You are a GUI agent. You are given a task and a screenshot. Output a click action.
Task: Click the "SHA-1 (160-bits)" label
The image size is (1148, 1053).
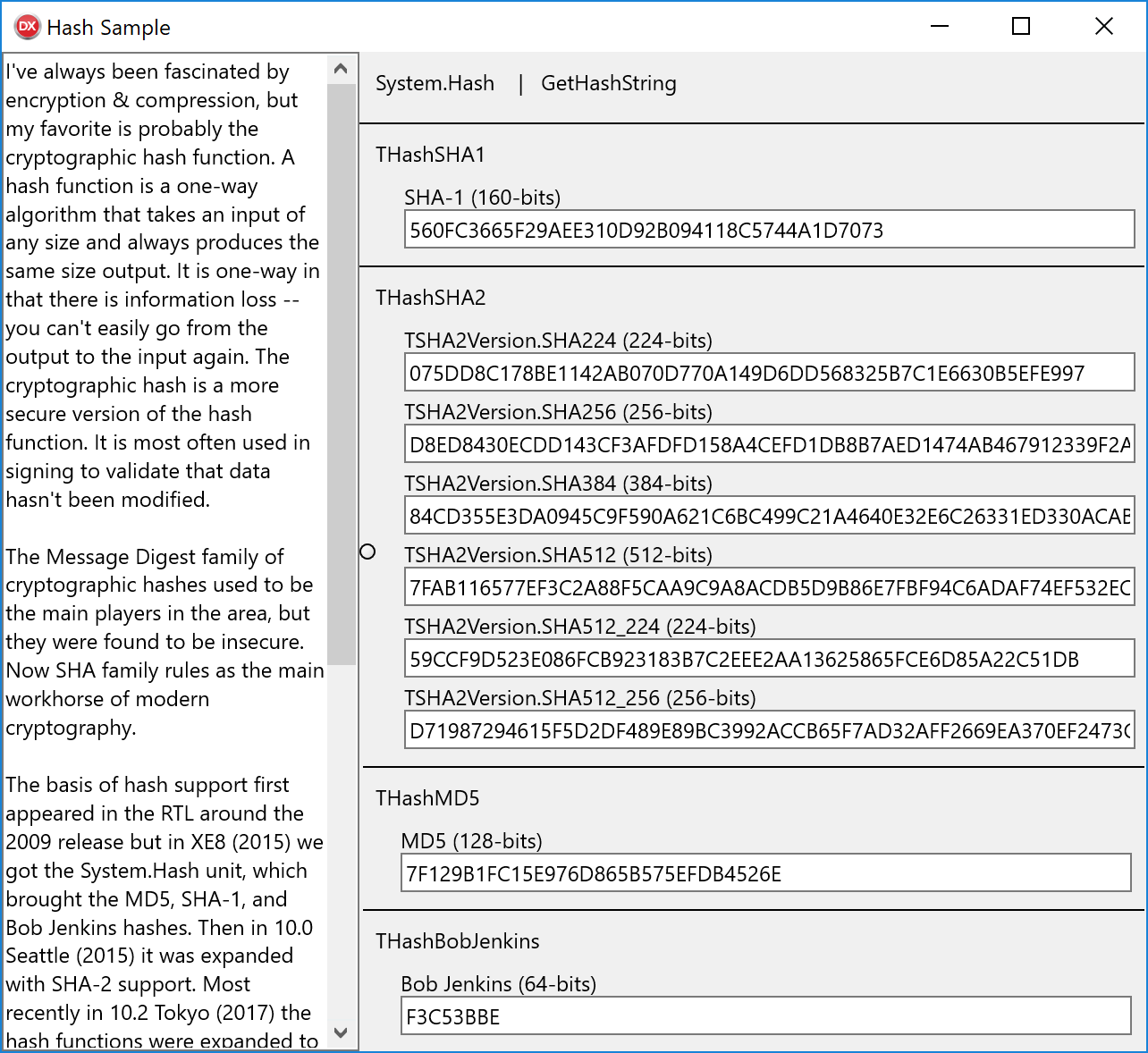(x=483, y=198)
